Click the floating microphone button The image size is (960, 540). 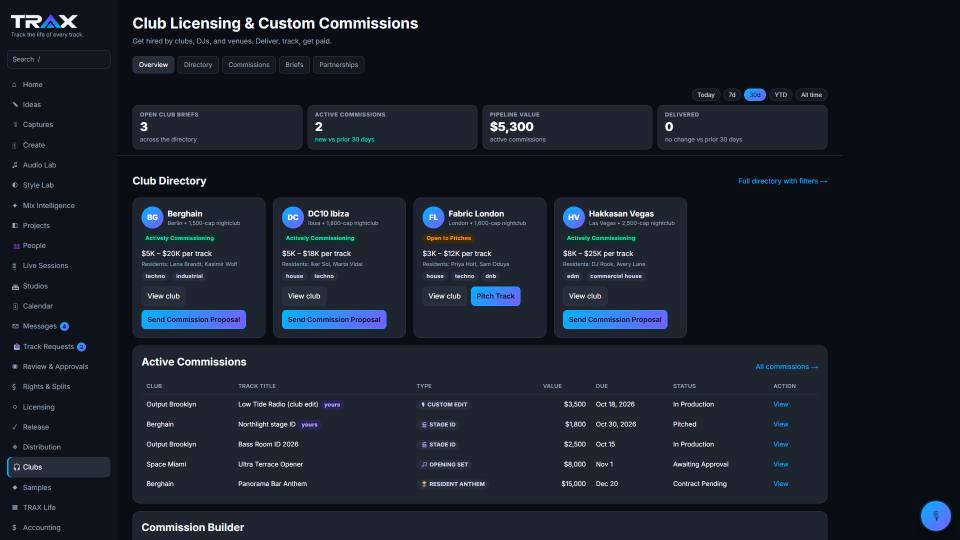936,516
